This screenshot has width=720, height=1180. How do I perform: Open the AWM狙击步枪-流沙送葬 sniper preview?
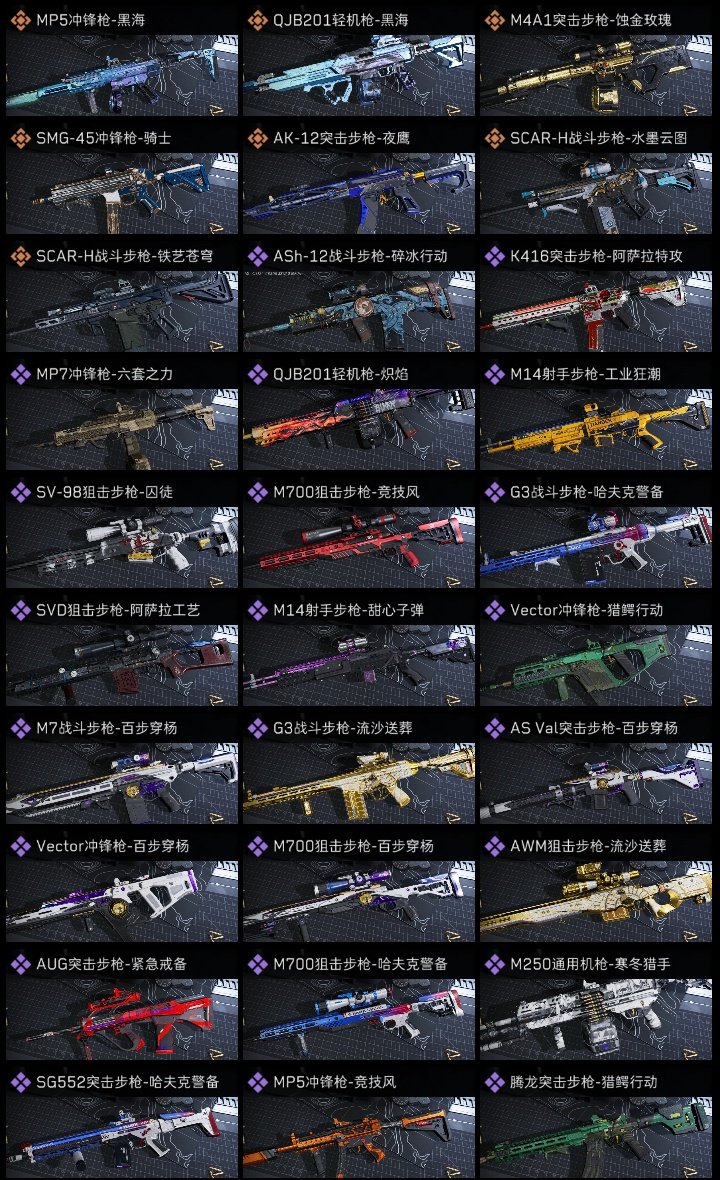(596, 901)
